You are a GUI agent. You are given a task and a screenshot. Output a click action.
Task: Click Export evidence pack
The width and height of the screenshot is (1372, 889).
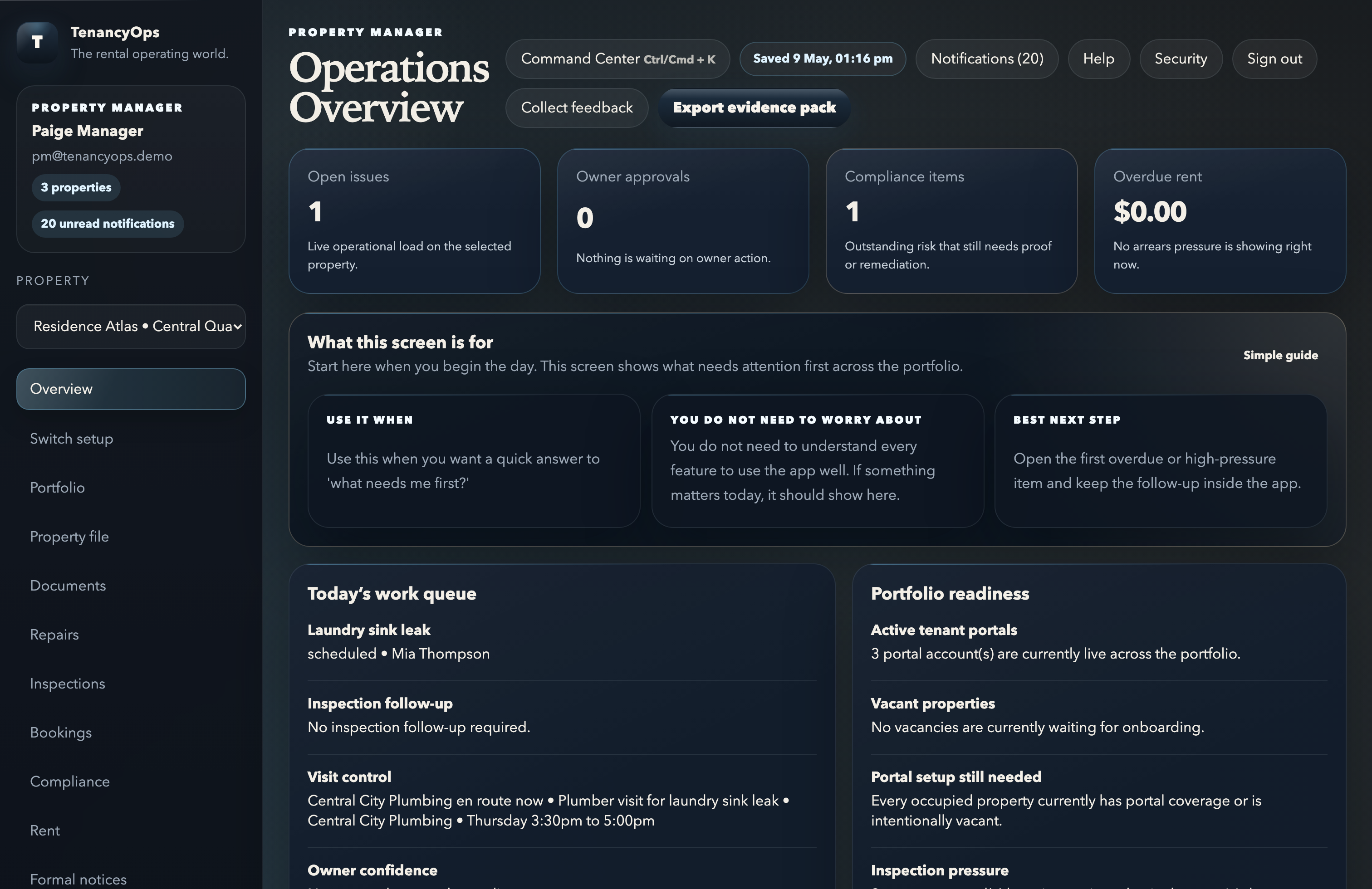point(754,108)
